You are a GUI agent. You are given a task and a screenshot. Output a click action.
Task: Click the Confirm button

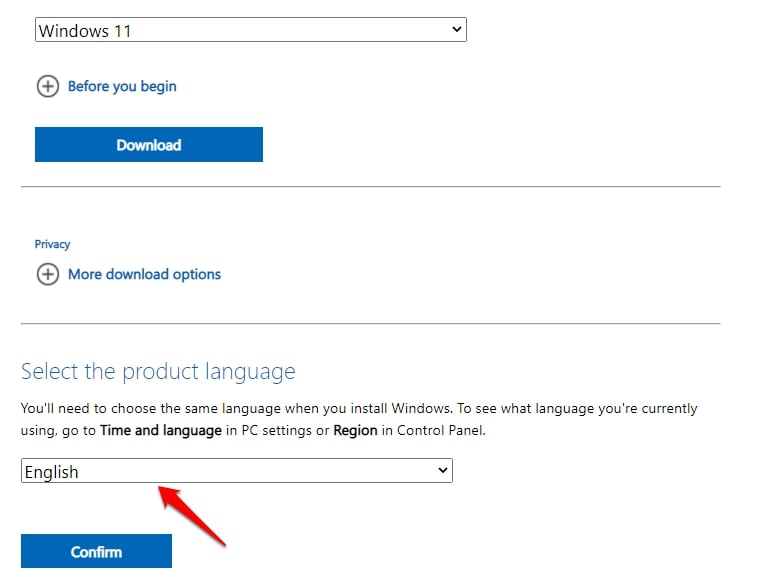[x=96, y=551]
